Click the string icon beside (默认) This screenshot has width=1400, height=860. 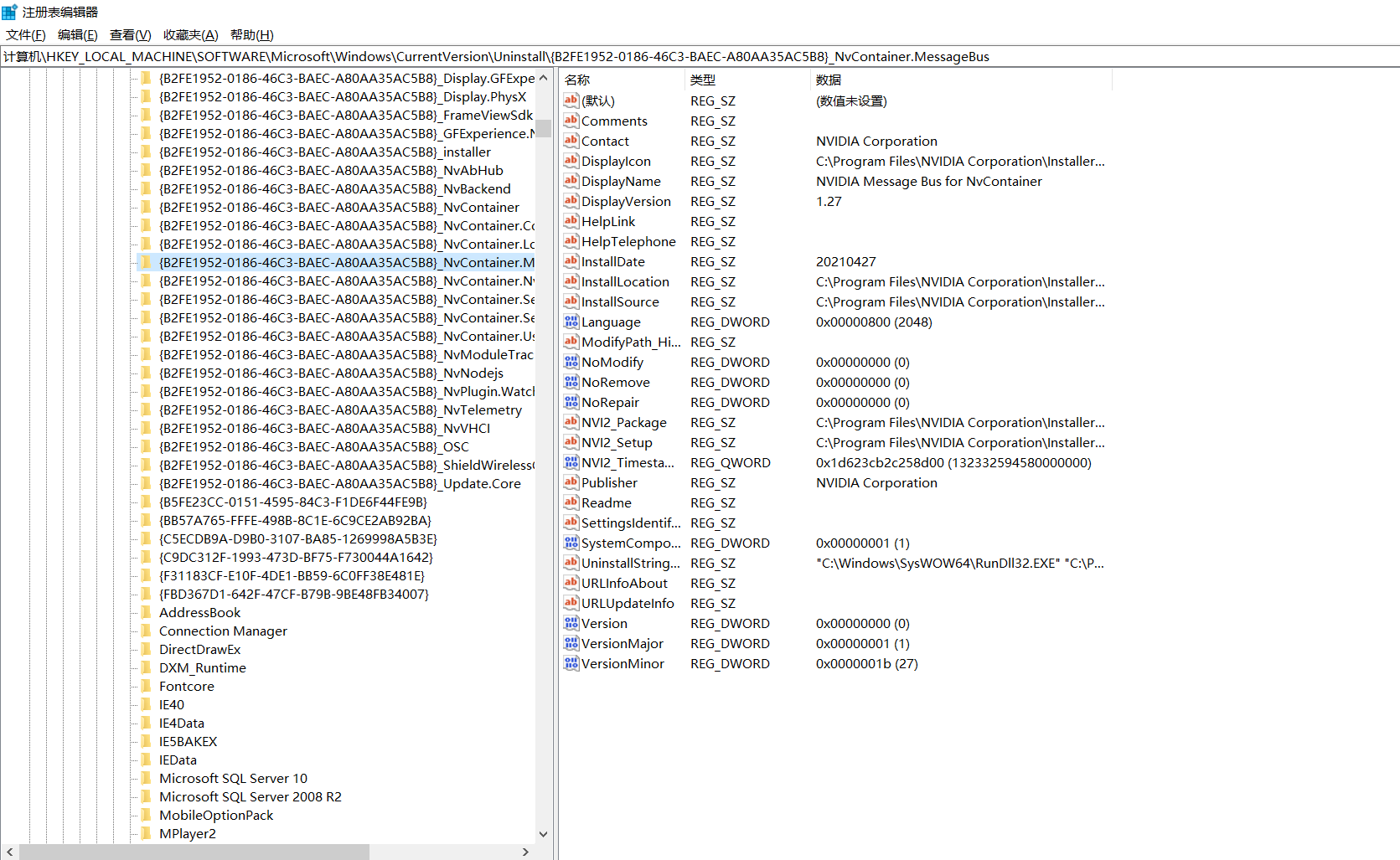[x=571, y=100]
